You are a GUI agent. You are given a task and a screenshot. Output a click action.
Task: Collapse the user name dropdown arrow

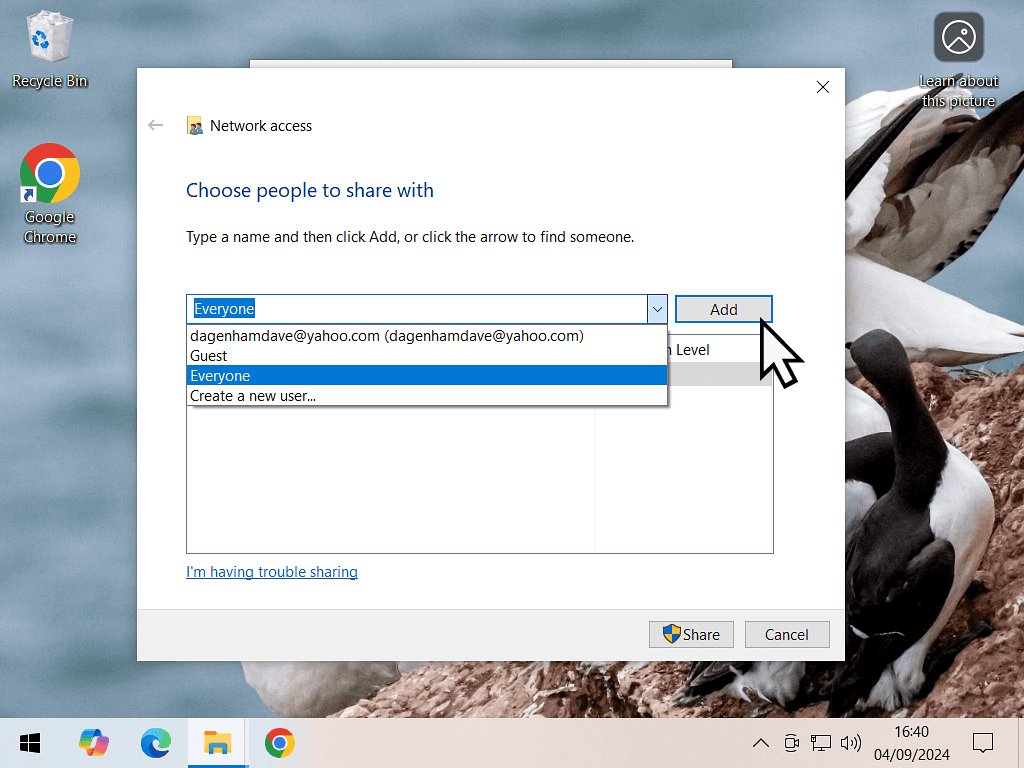(657, 309)
